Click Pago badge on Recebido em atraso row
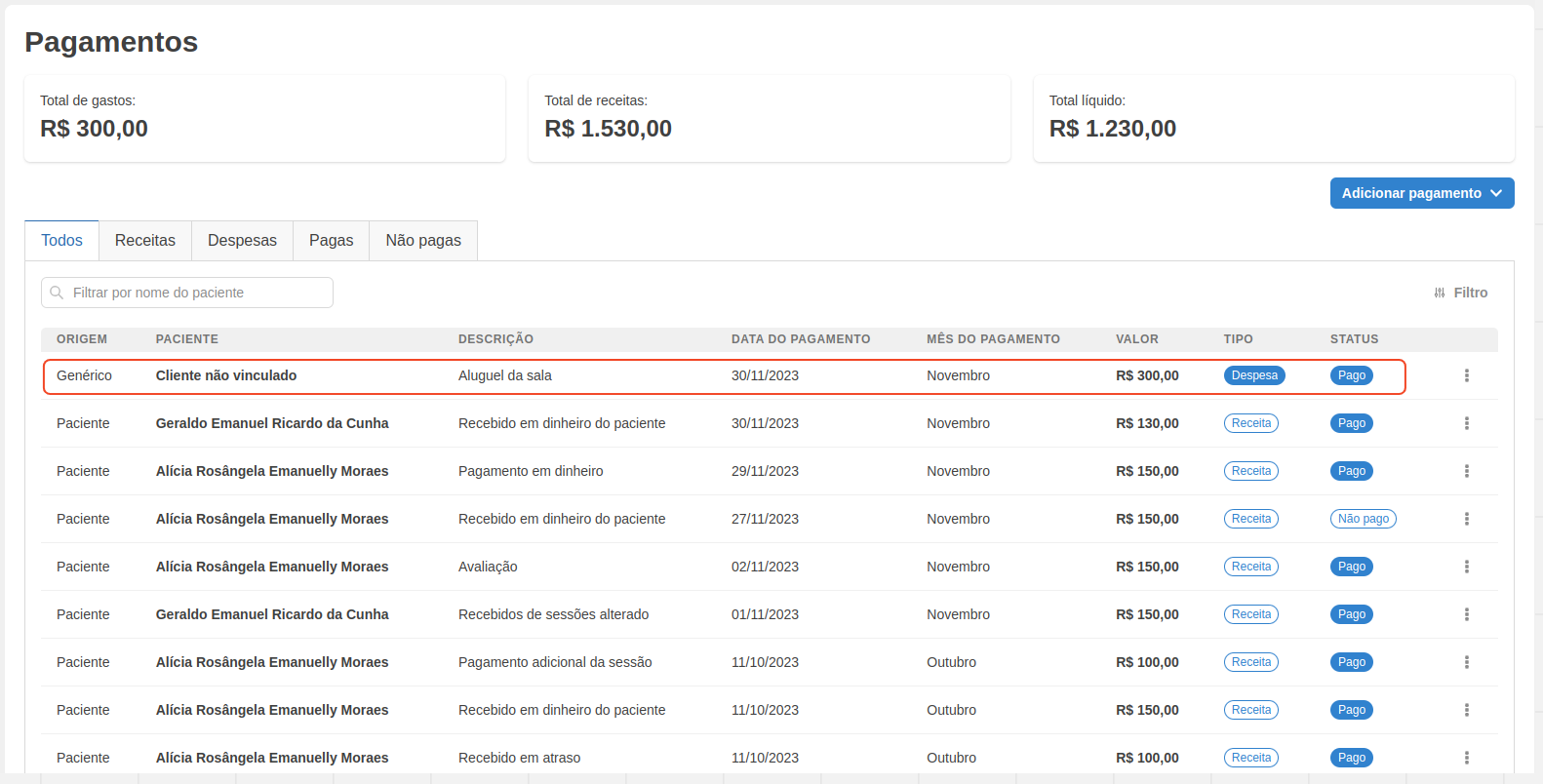This screenshot has width=1543, height=784. [x=1351, y=758]
